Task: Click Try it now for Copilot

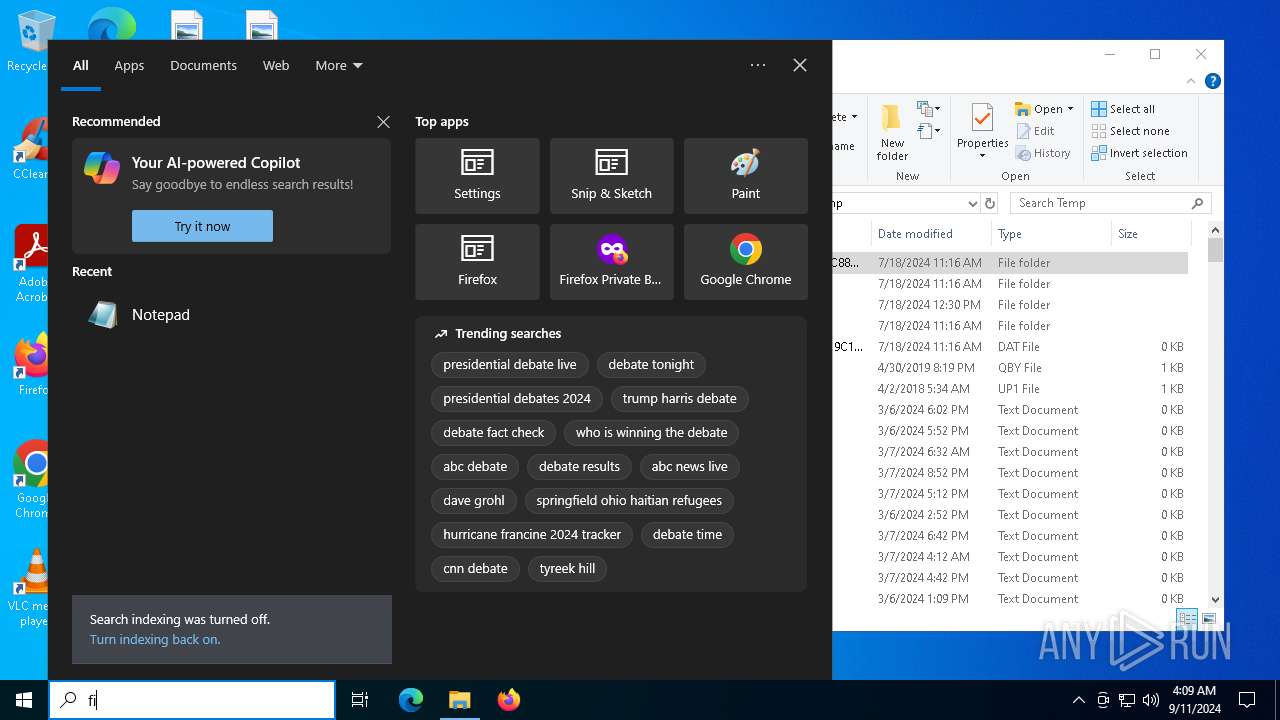Action: click(x=202, y=226)
